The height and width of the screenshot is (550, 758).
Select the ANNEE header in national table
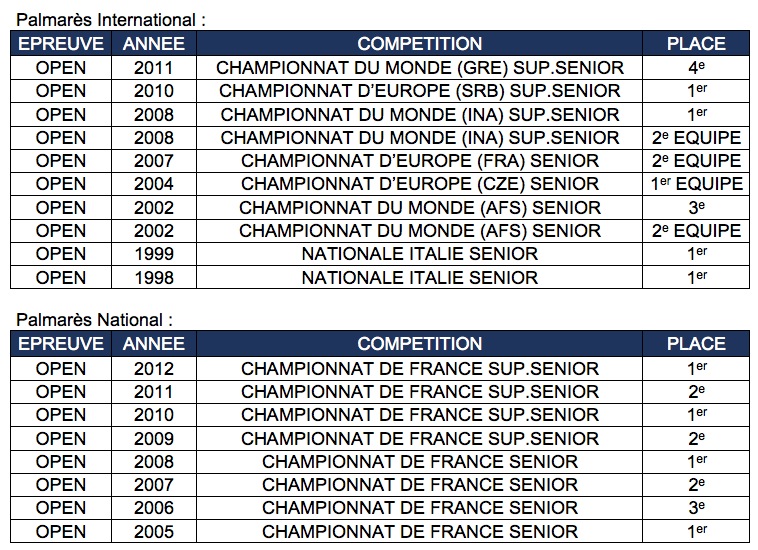pyautogui.click(x=154, y=344)
